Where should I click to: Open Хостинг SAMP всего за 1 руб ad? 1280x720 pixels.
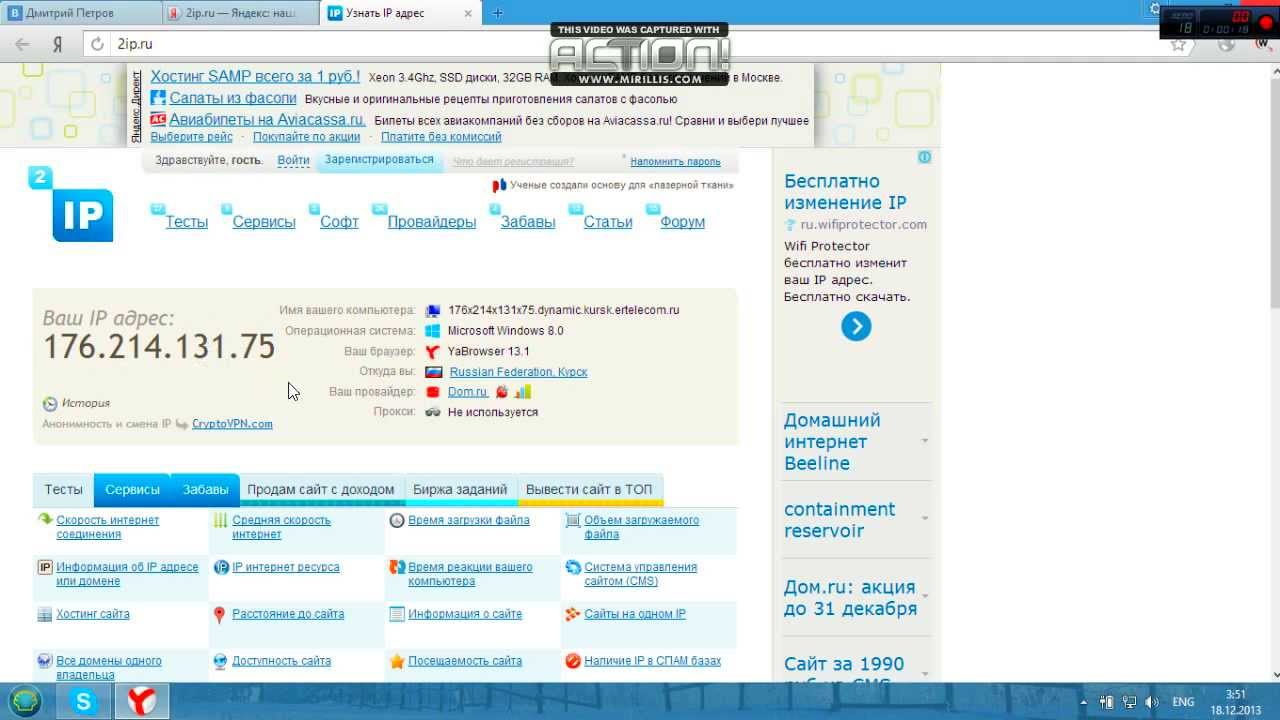[x=255, y=76]
